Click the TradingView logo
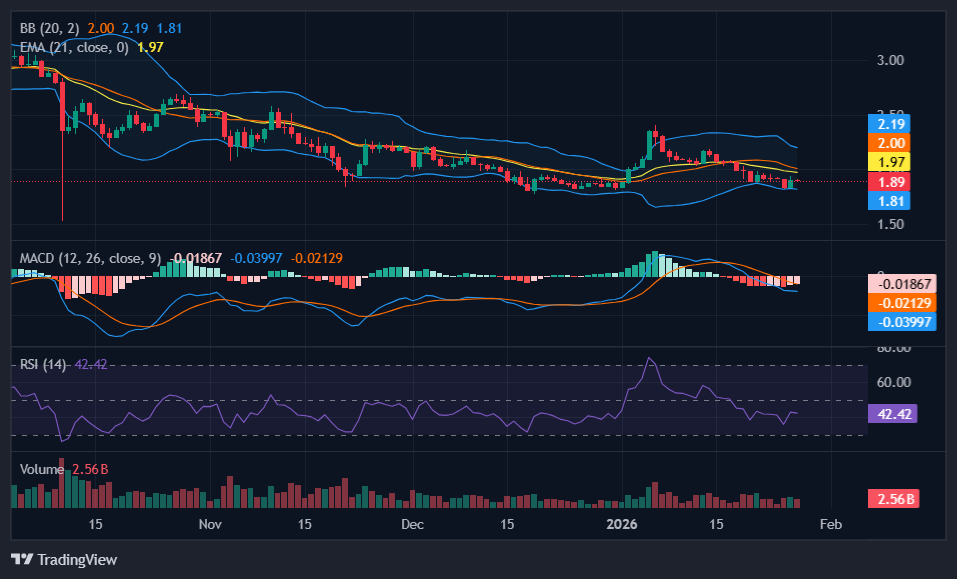The image size is (957, 579). [x=64, y=560]
